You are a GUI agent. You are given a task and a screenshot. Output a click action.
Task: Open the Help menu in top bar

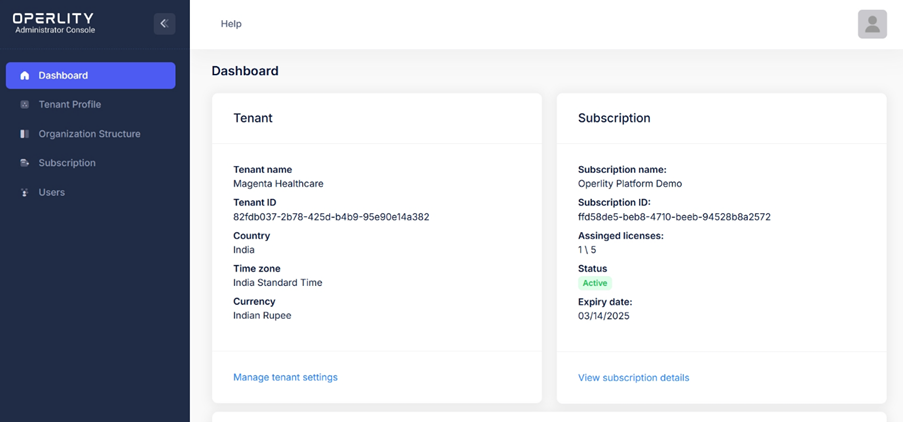pyautogui.click(x=231, y=24)
